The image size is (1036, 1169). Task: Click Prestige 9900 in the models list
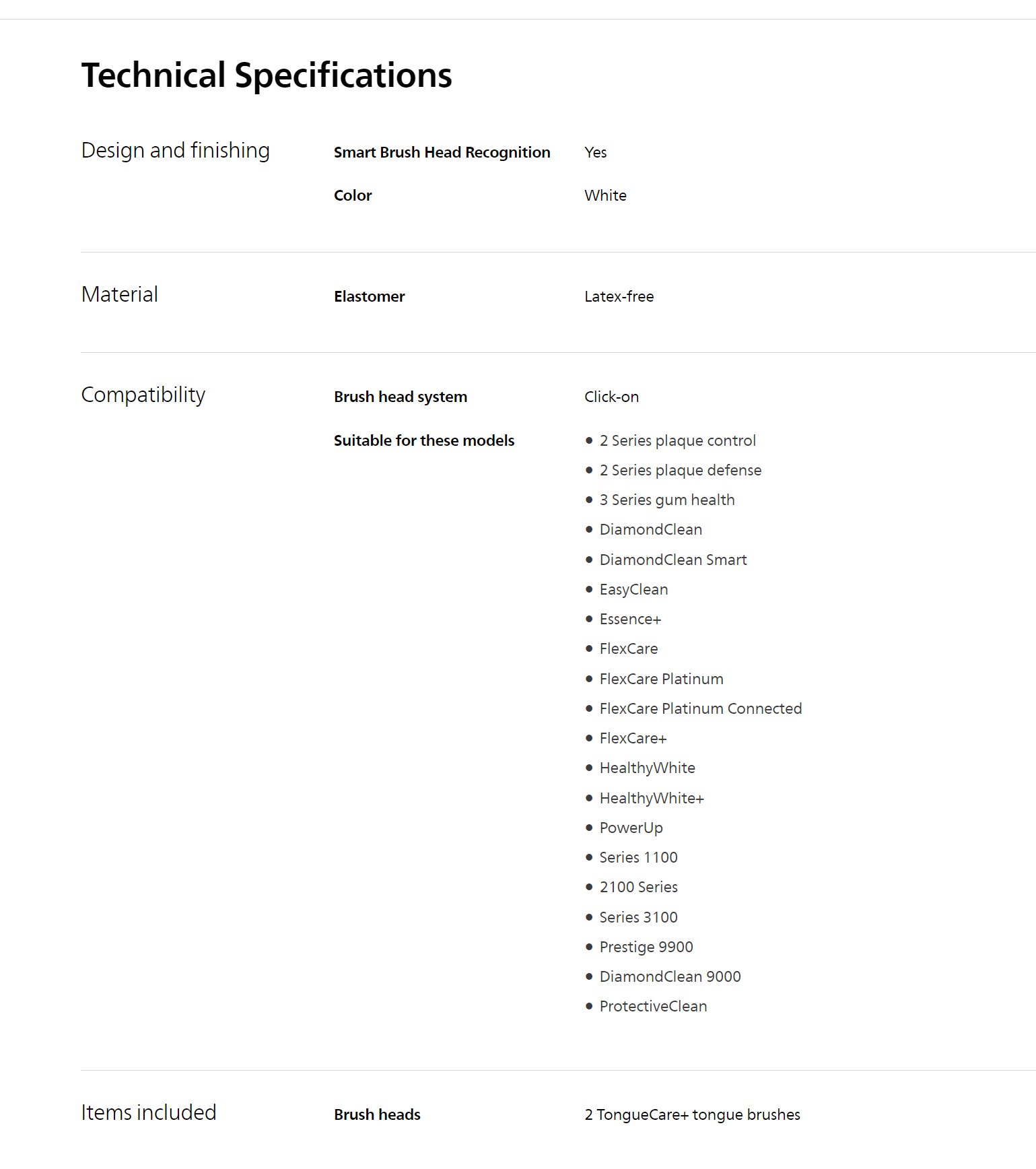pos(646,947)
